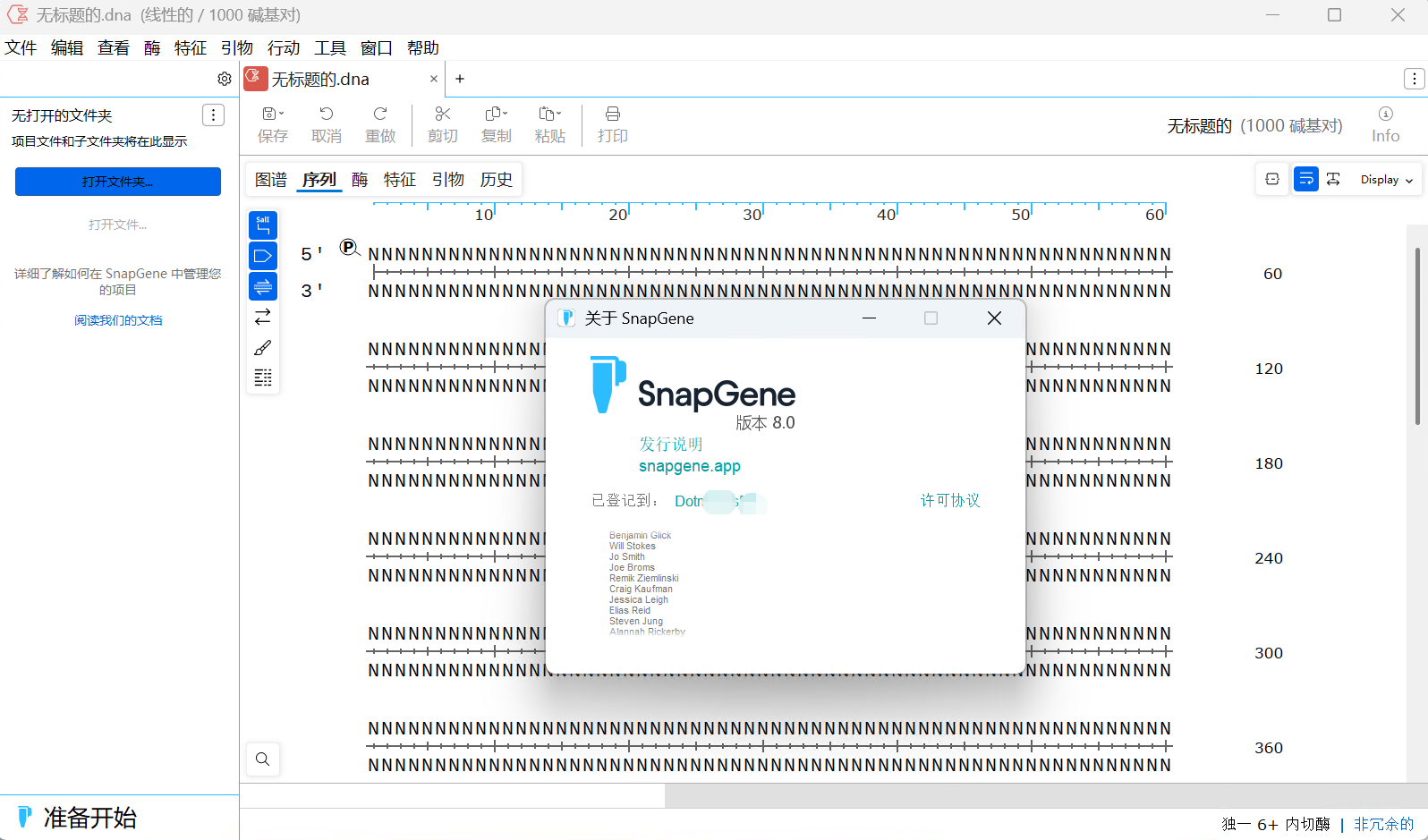The width and height of the screenshot is (1428, 840).
Task: Open the 行动 menu
Action: 284,47
